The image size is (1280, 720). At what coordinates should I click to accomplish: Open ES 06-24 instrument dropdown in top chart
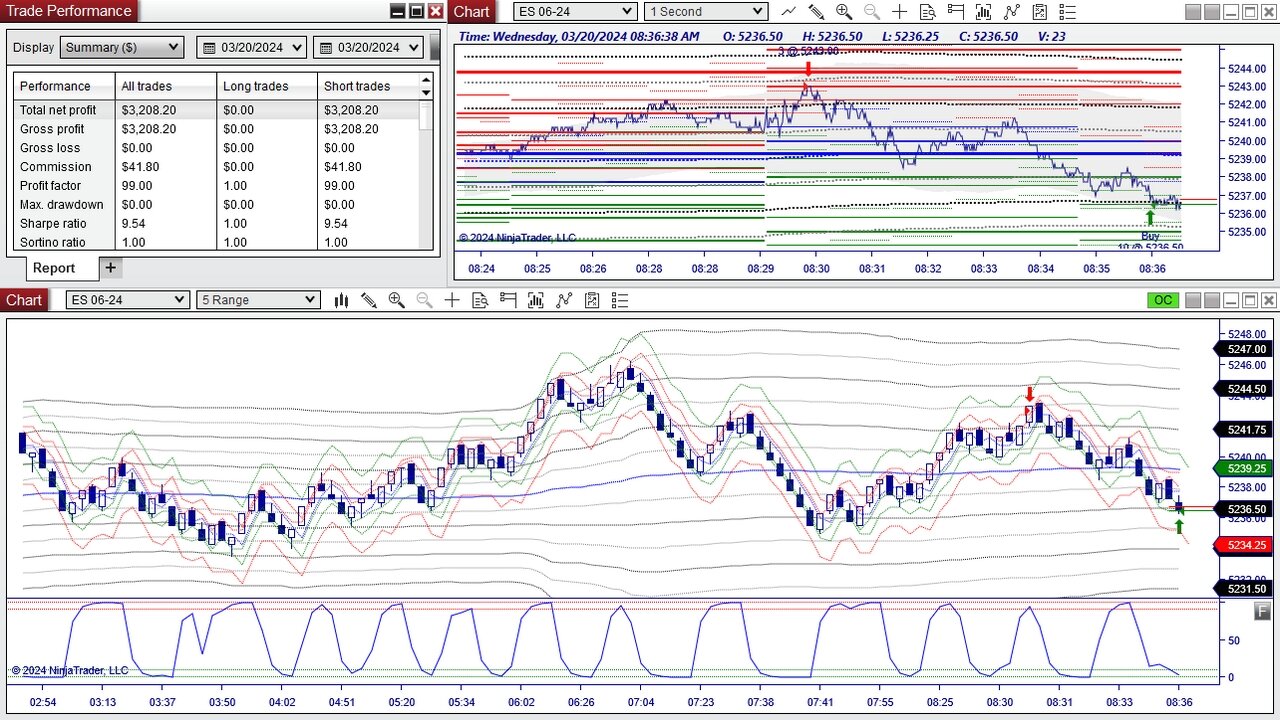coord(575,12)
